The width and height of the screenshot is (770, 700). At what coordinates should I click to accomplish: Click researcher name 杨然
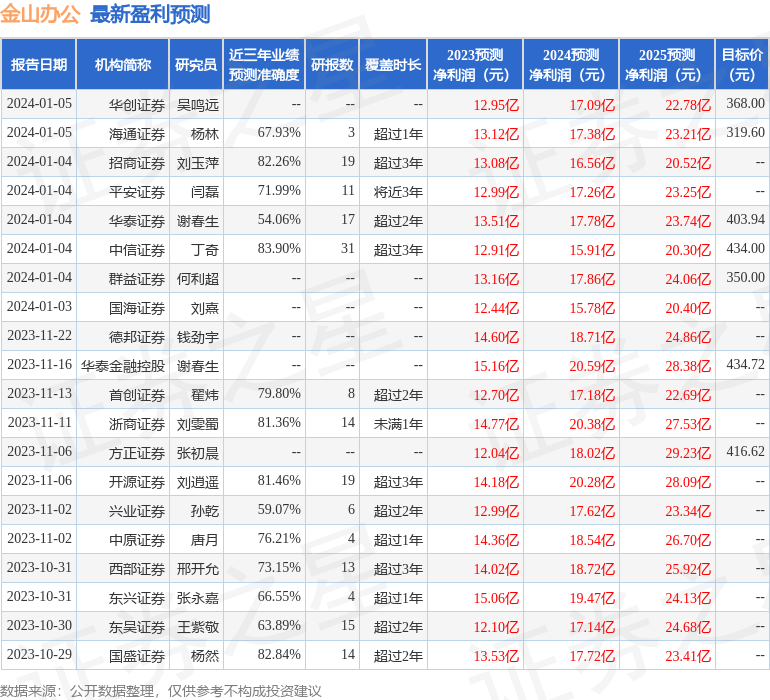[205, 655]
